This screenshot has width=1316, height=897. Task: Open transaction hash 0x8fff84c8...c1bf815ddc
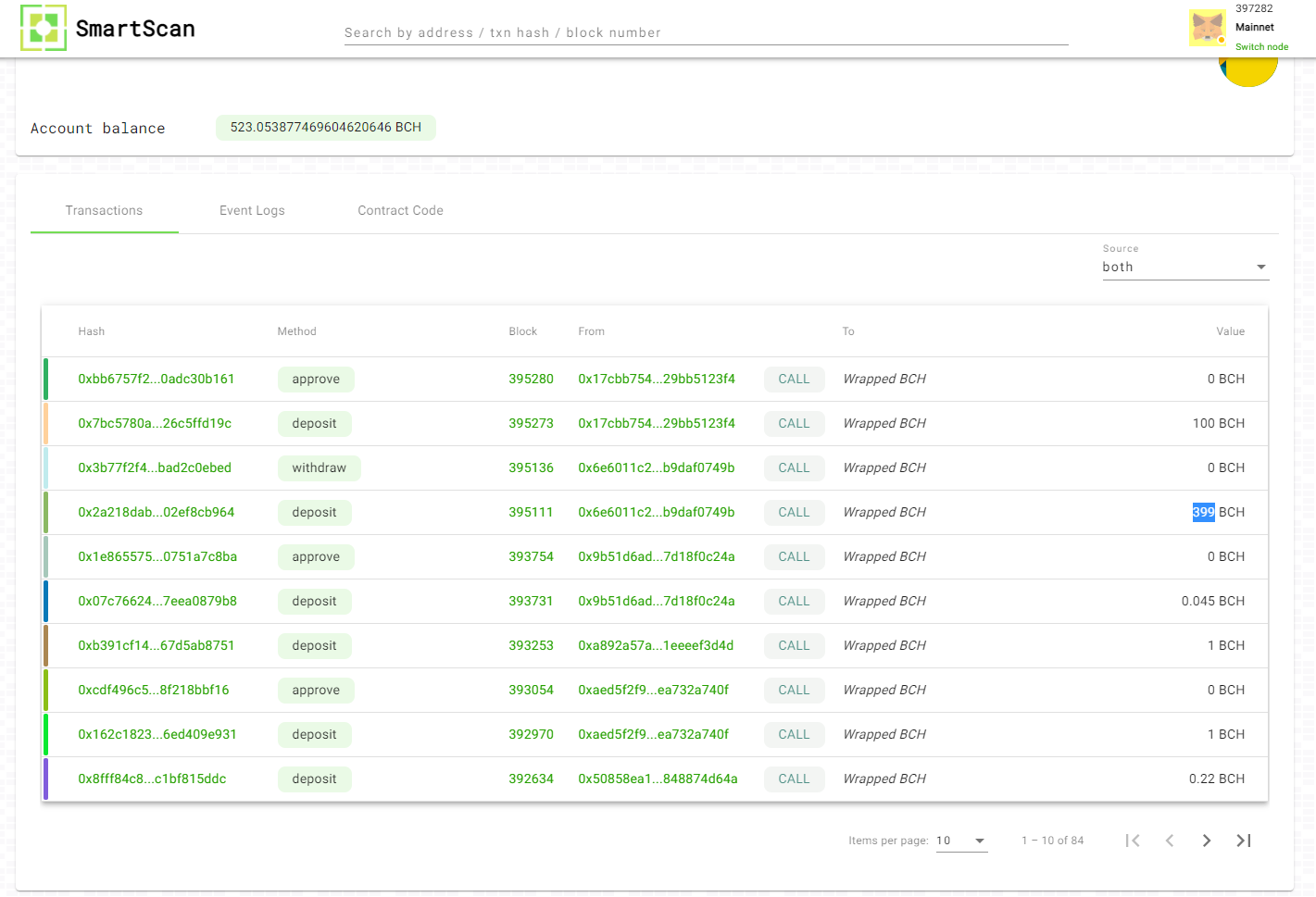(x=152, y=779)
